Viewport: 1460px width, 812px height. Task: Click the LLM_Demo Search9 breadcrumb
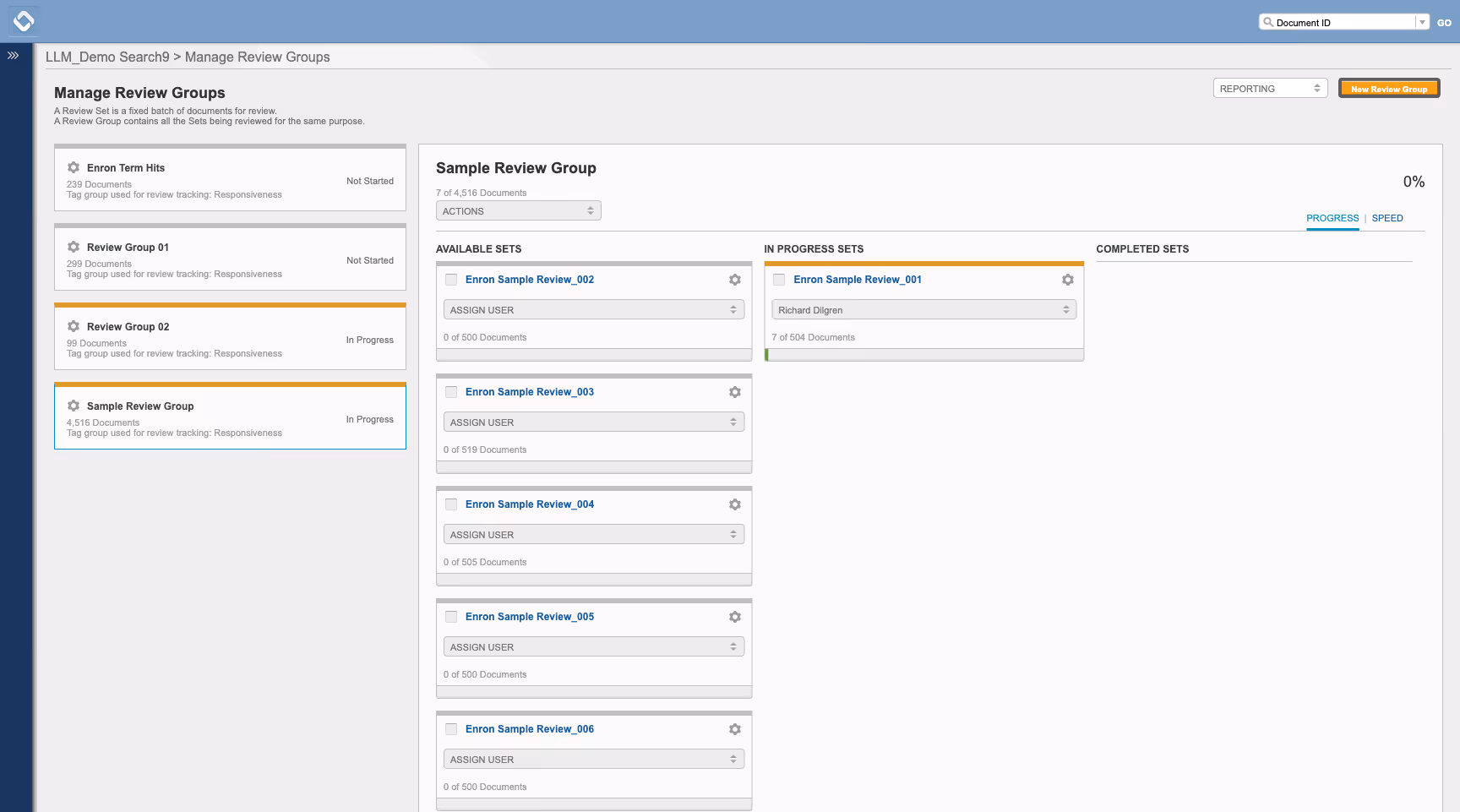pyautogui.click(x=107, y=57)
